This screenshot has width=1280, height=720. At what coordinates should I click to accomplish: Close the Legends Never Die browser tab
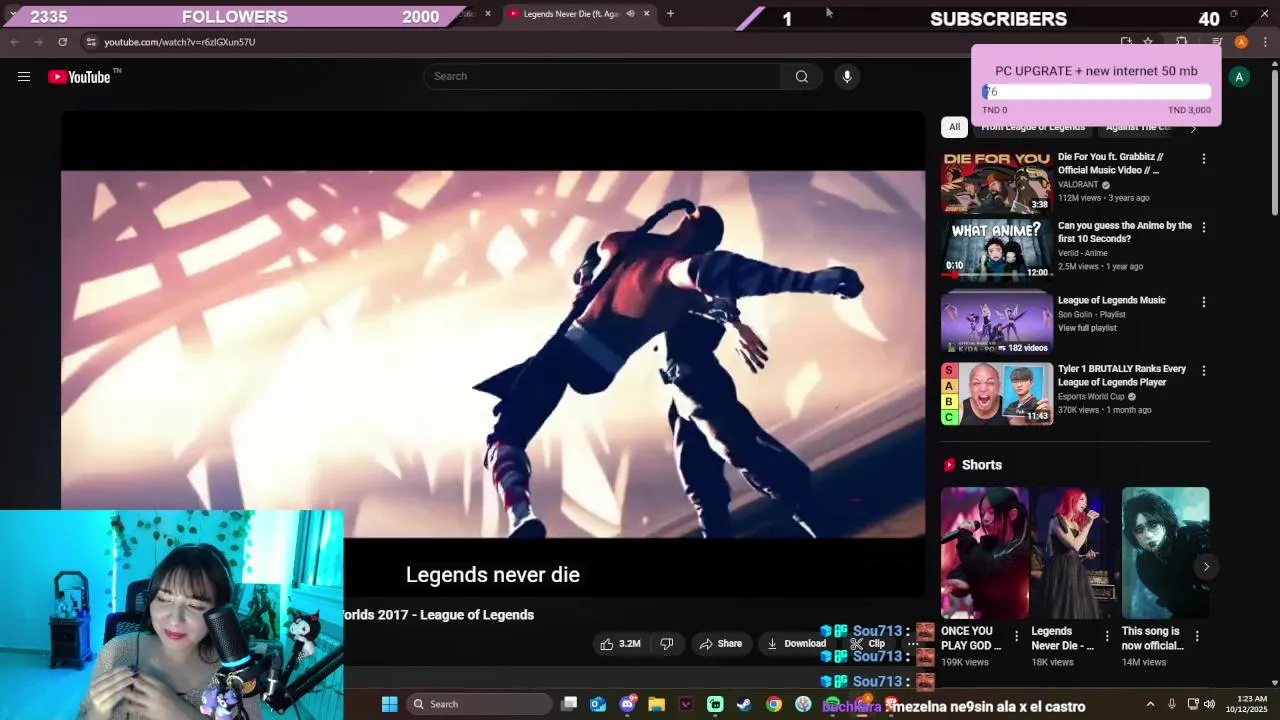pyautogui.click(x=646, y=14)
